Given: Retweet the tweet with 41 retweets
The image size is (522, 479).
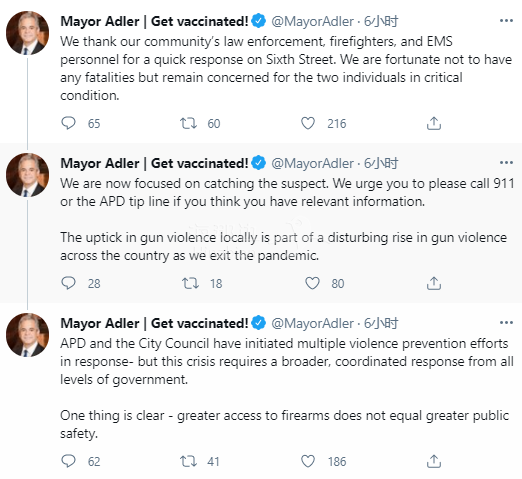Looking at the screenshot, I should (188, 461).
